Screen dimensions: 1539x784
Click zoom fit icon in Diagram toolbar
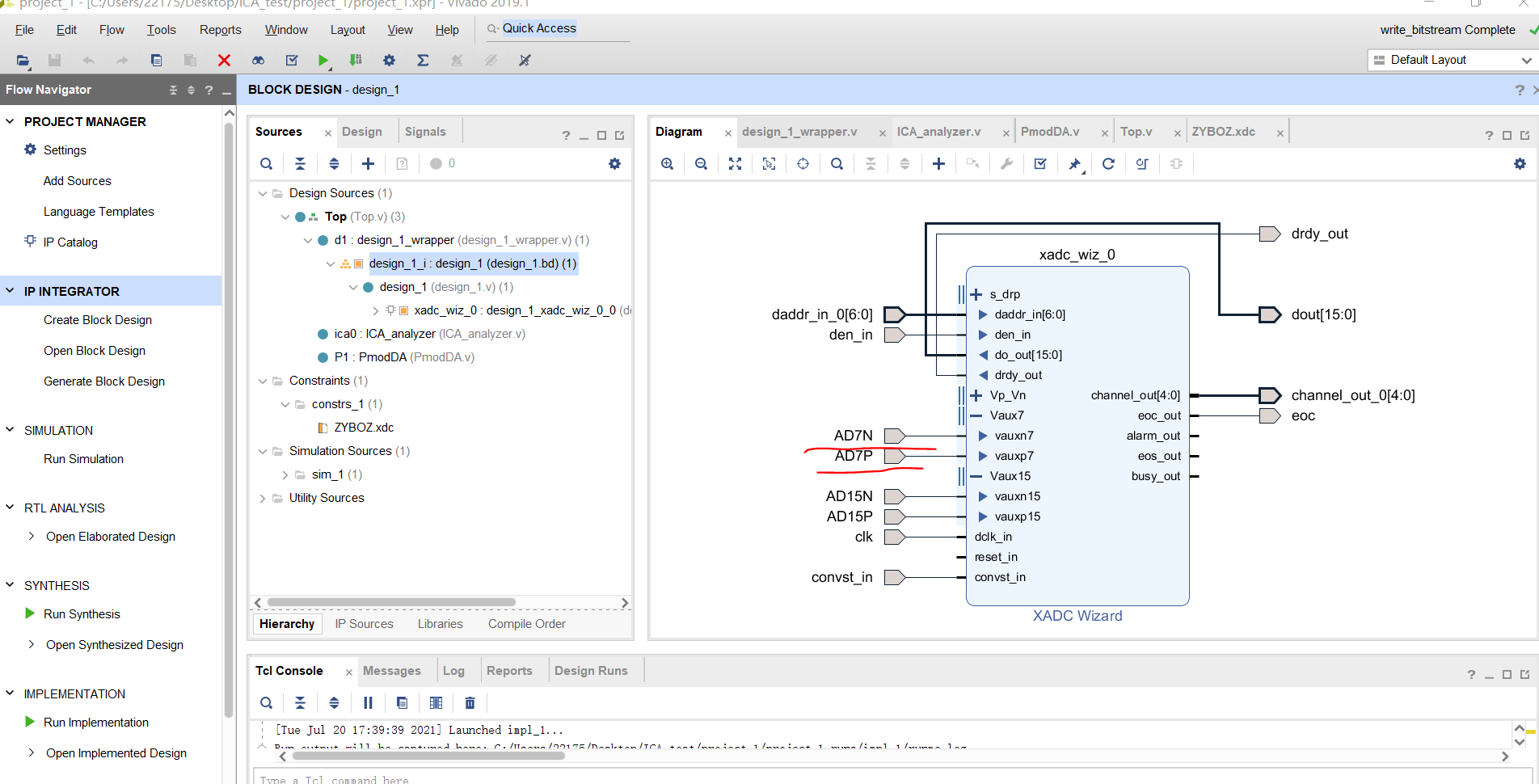tap(735, 163)
